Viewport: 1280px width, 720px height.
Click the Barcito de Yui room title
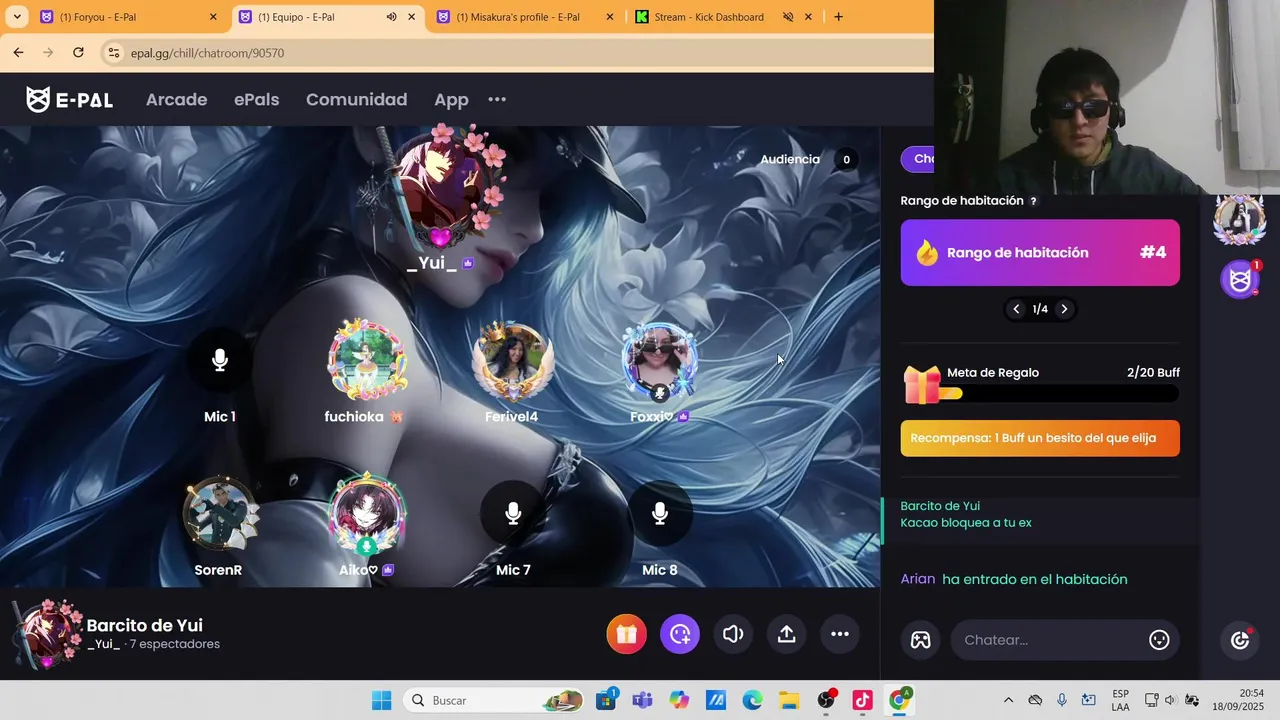click(x=144, y=625)
